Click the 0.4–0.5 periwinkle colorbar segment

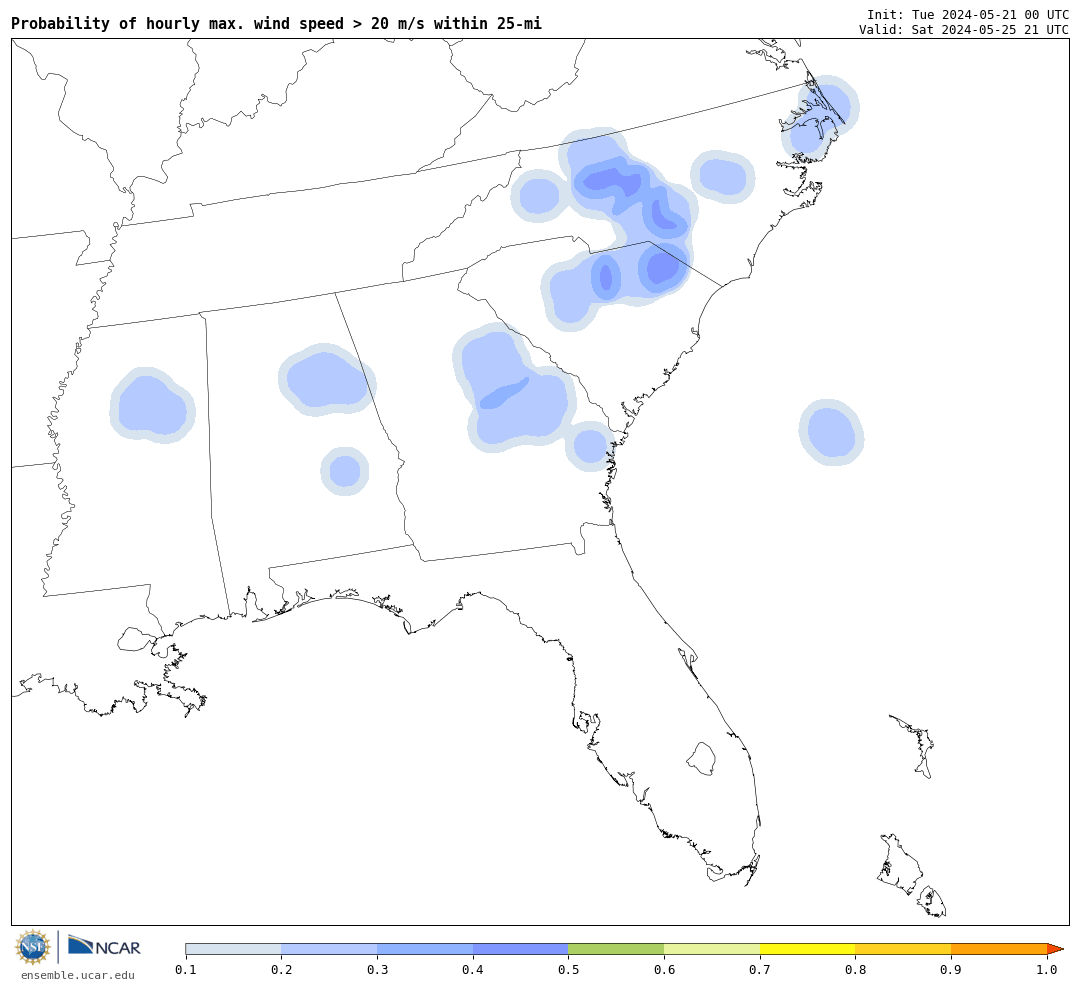[x=521, y=949]
